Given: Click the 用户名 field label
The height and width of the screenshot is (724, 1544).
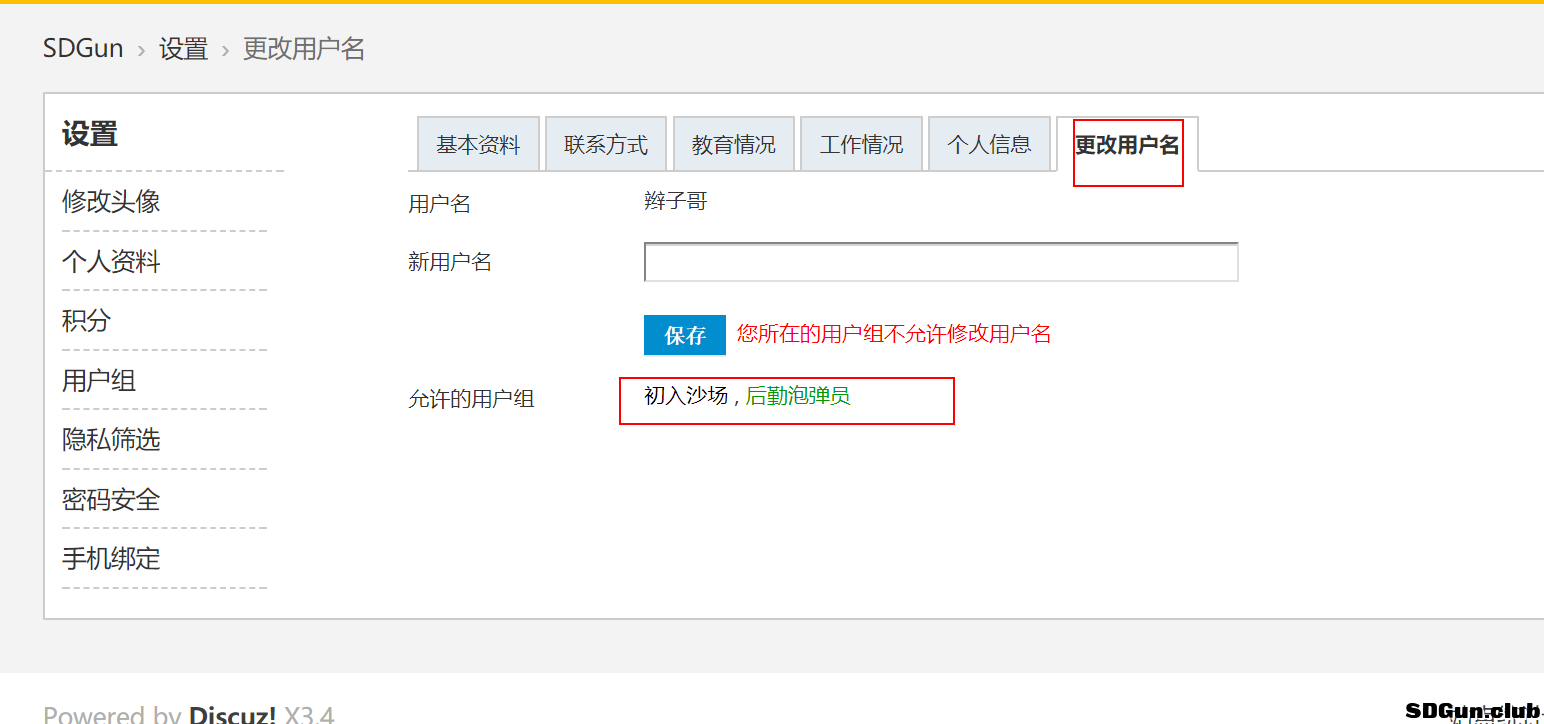Looking at the screenshot, I should coord(439,204).
